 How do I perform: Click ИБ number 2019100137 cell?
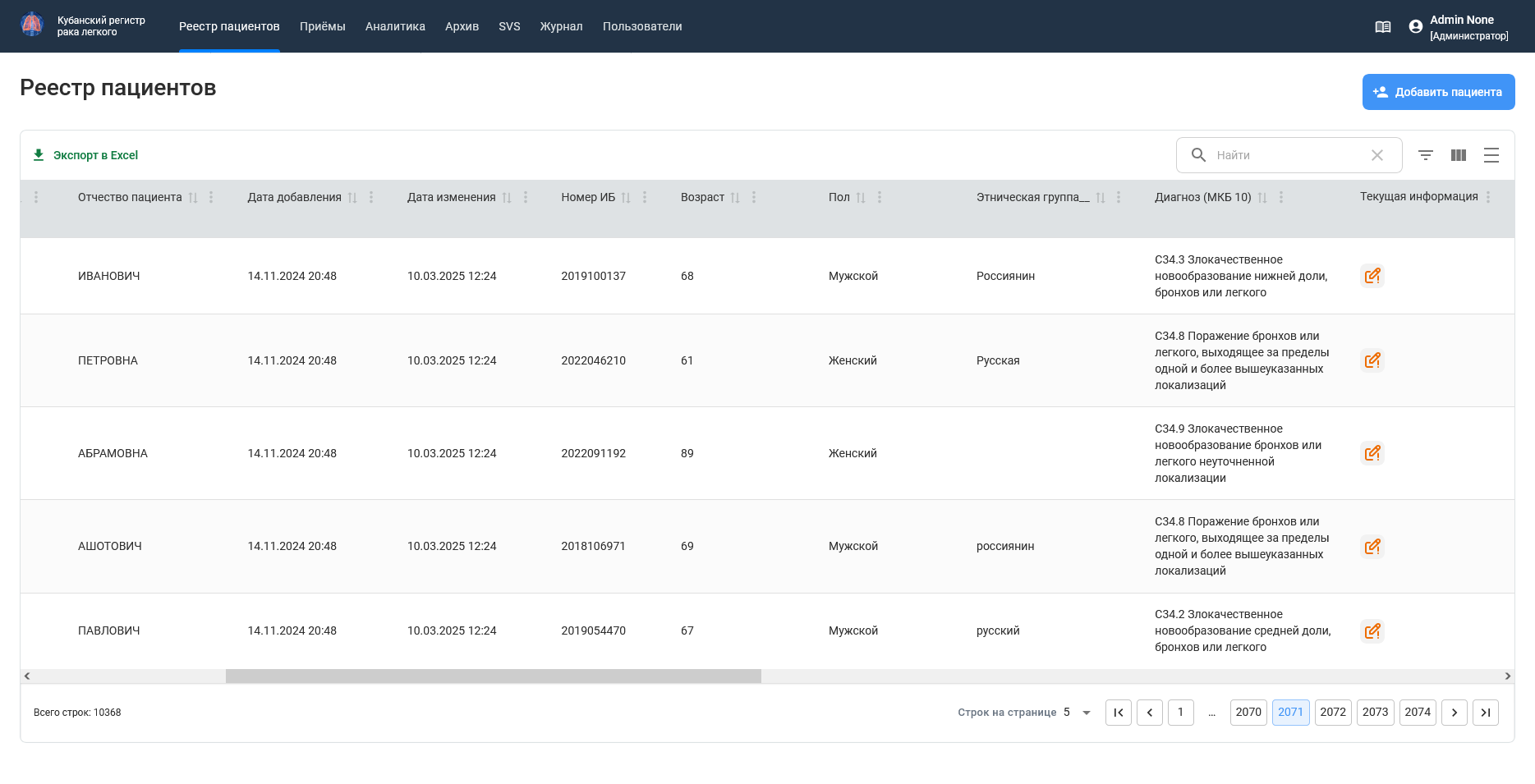coord(593,276)
